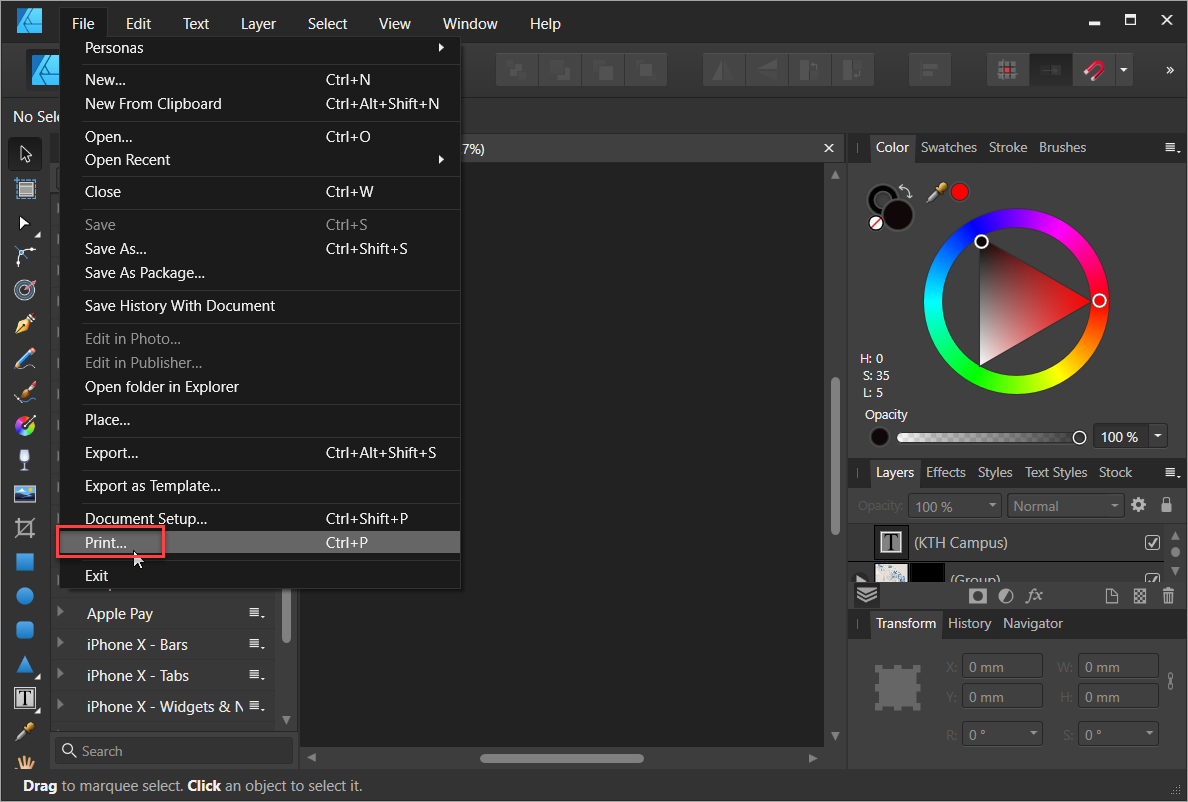Toggle visibility of KTH Campus layer

[x=1152, y=543]
